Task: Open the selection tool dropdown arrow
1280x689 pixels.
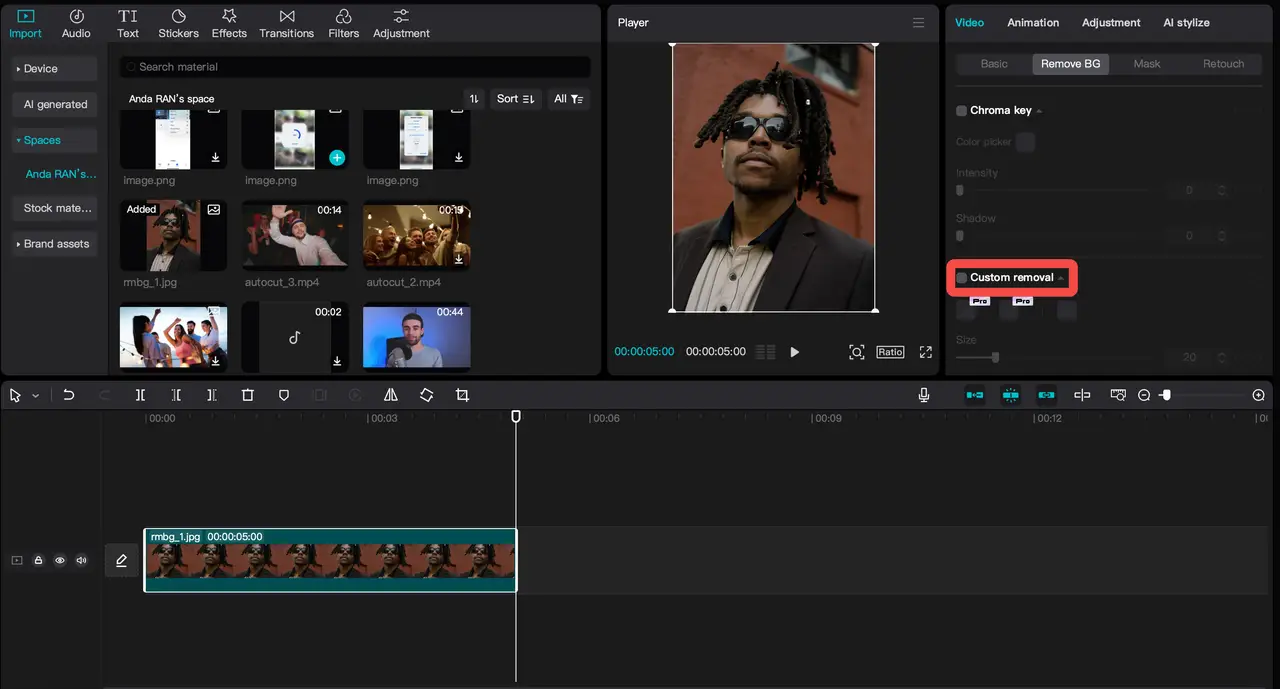Action: coord(36,396)
